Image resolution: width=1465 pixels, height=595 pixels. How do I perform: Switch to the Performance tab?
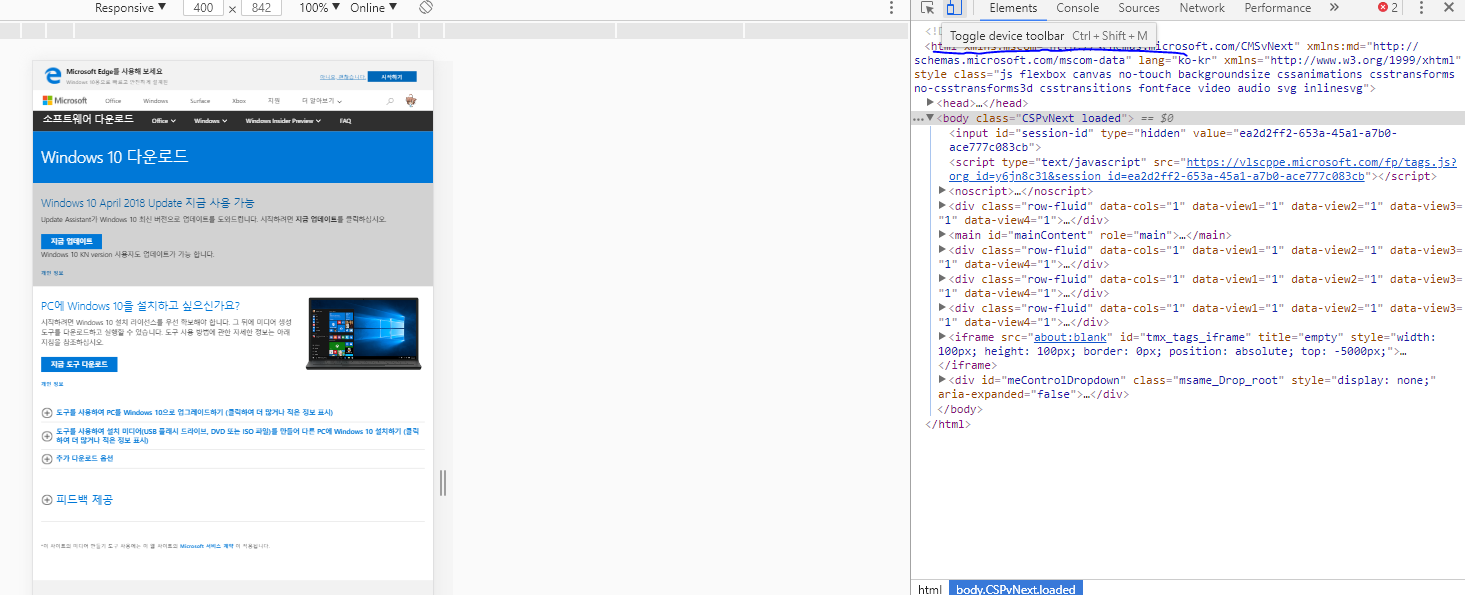click(x=1277, y=8)
